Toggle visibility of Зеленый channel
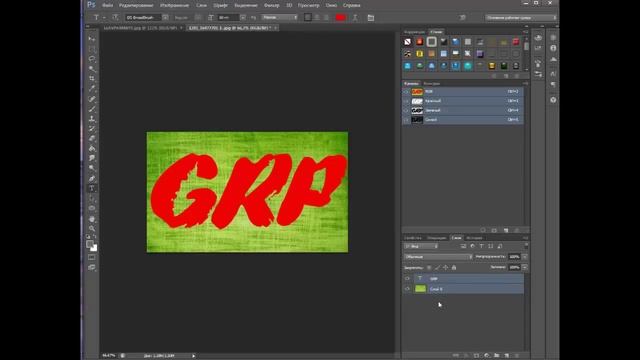Screen dimensions: 640x360 click(x=406, y=110)
